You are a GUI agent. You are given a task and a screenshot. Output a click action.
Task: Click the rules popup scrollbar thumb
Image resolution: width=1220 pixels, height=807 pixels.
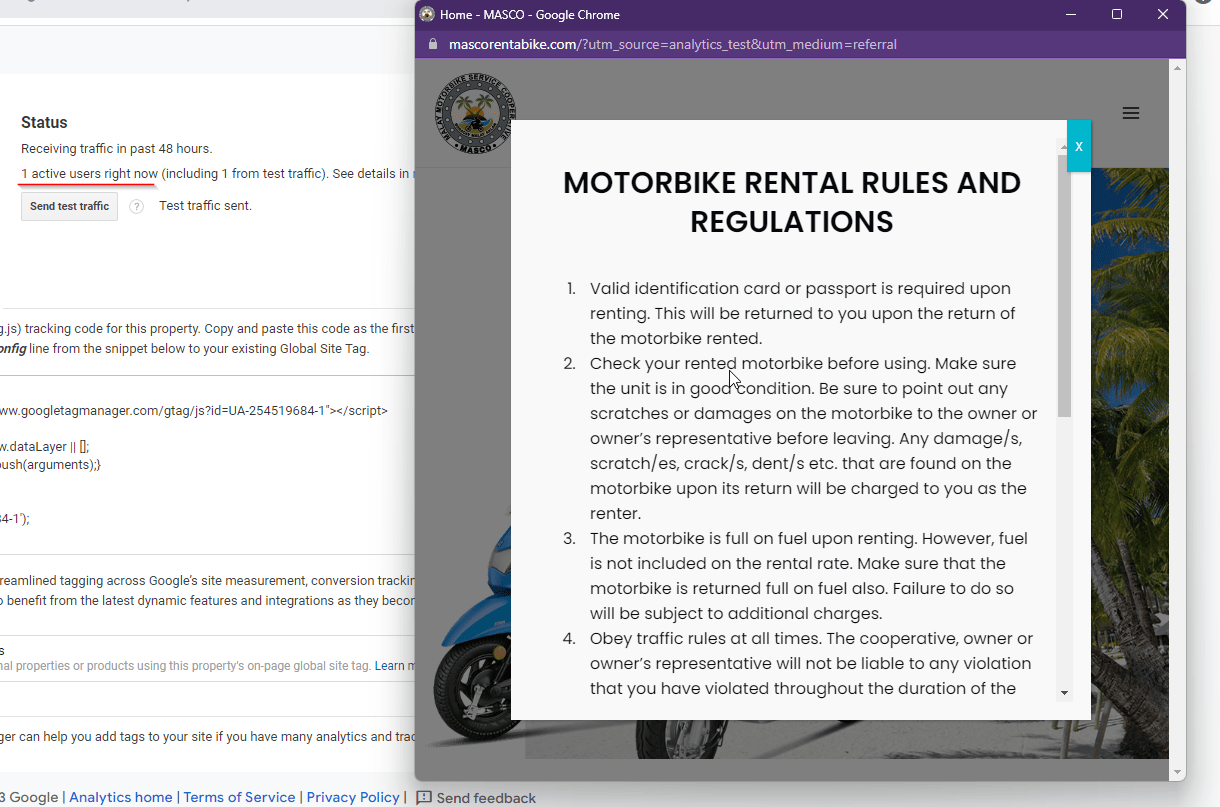point(1064,285)
